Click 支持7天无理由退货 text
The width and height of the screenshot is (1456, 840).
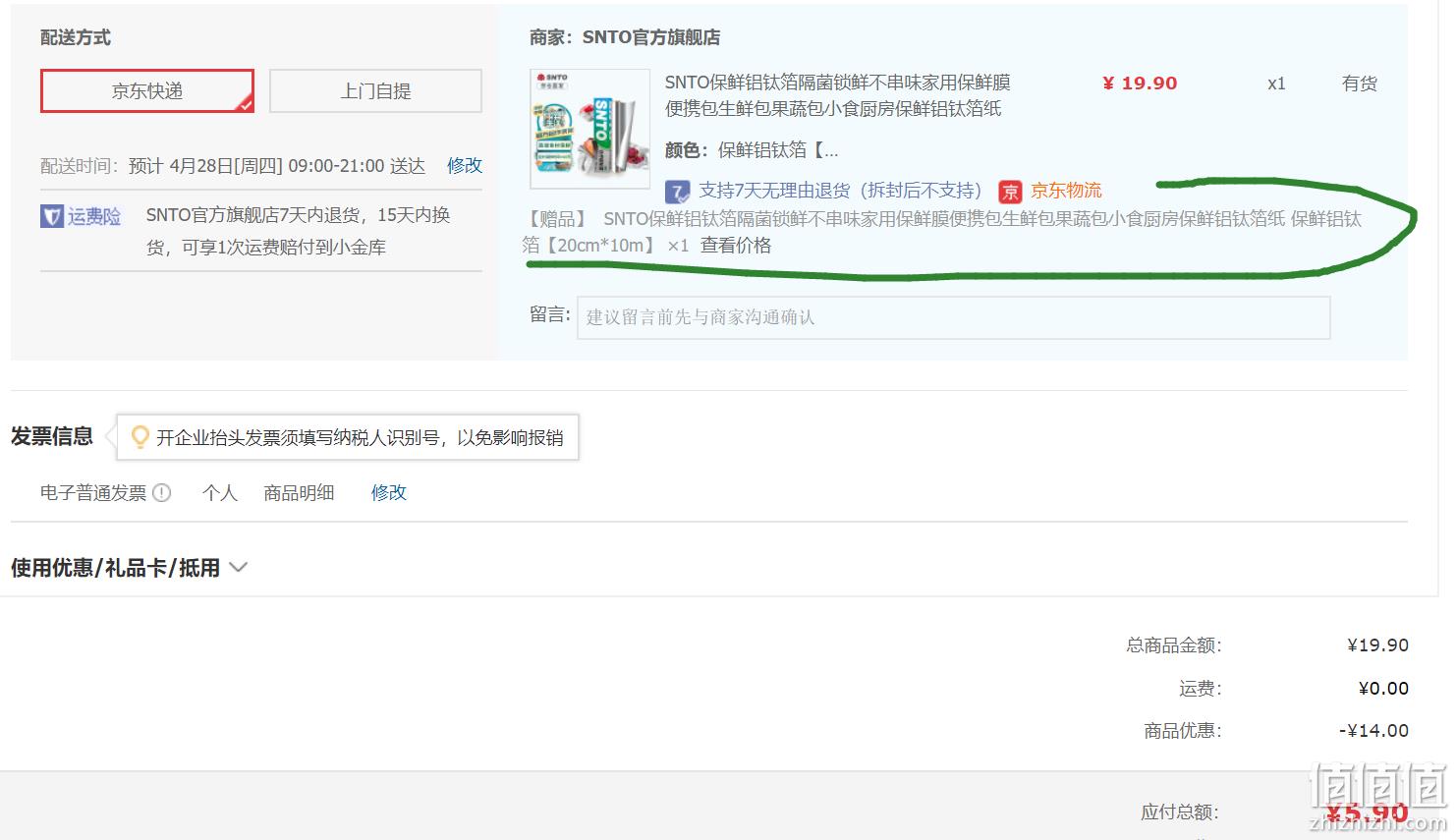(840, 191)
